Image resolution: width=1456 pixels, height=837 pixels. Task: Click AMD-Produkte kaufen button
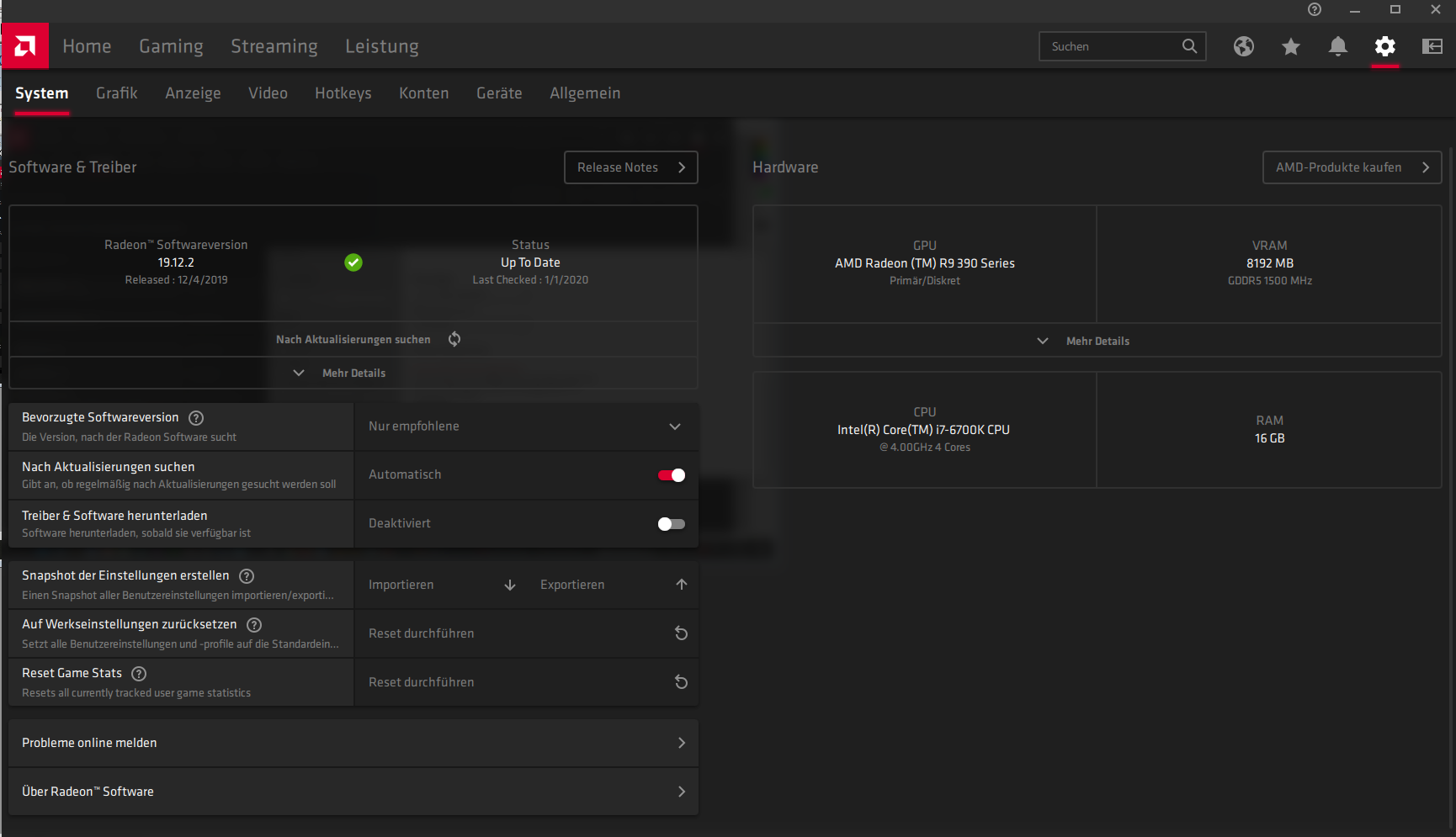pyautogui.click(x=1352, y=167)
